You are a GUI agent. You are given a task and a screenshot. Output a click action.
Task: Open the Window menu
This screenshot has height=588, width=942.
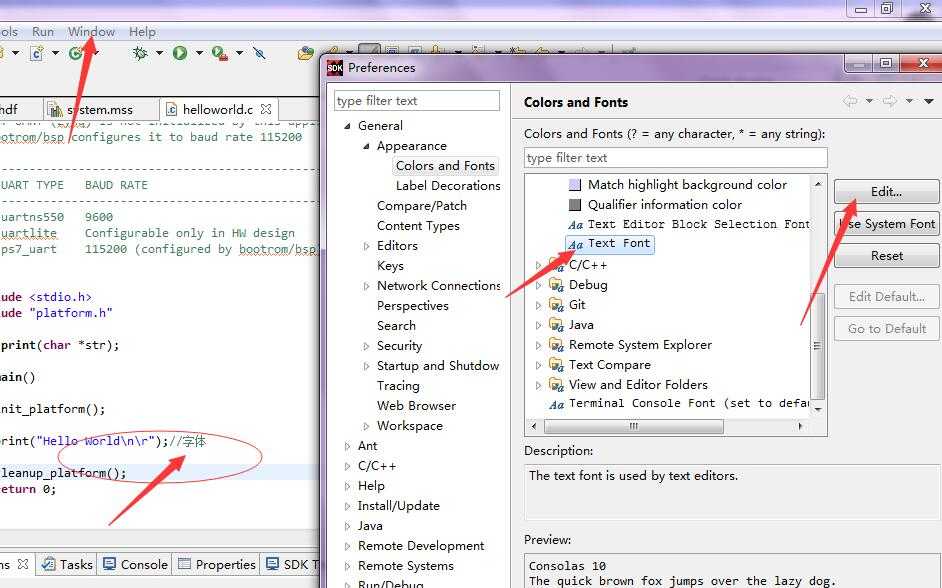point(91,32)
